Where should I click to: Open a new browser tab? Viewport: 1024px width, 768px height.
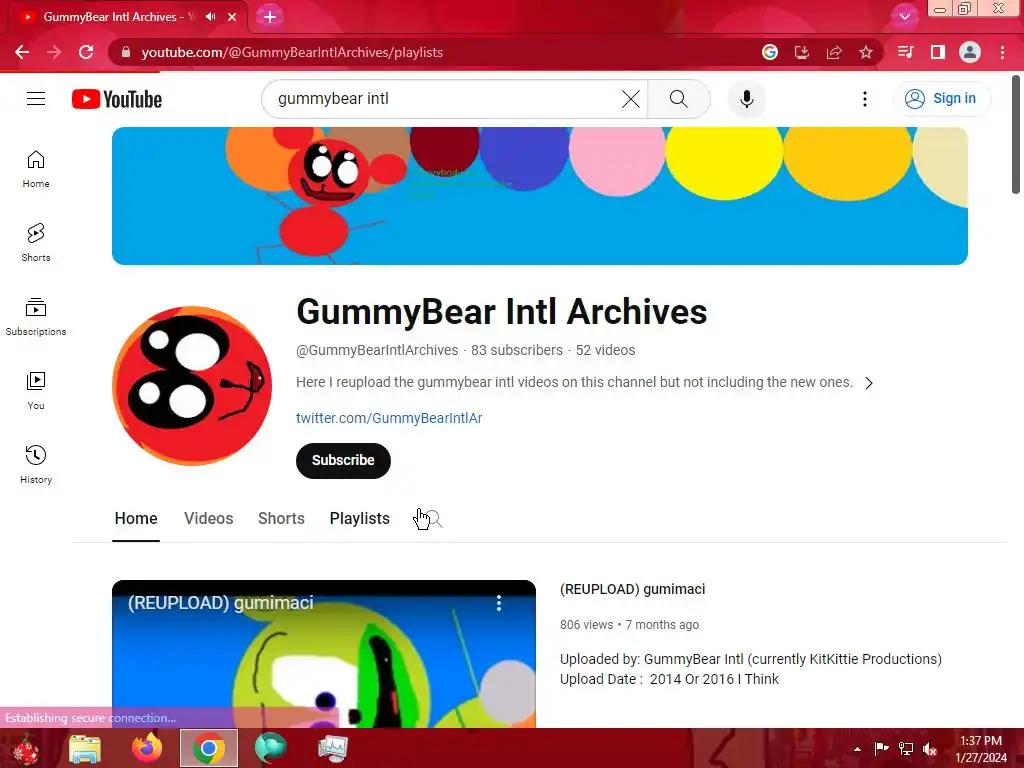(x=270, y=17)
